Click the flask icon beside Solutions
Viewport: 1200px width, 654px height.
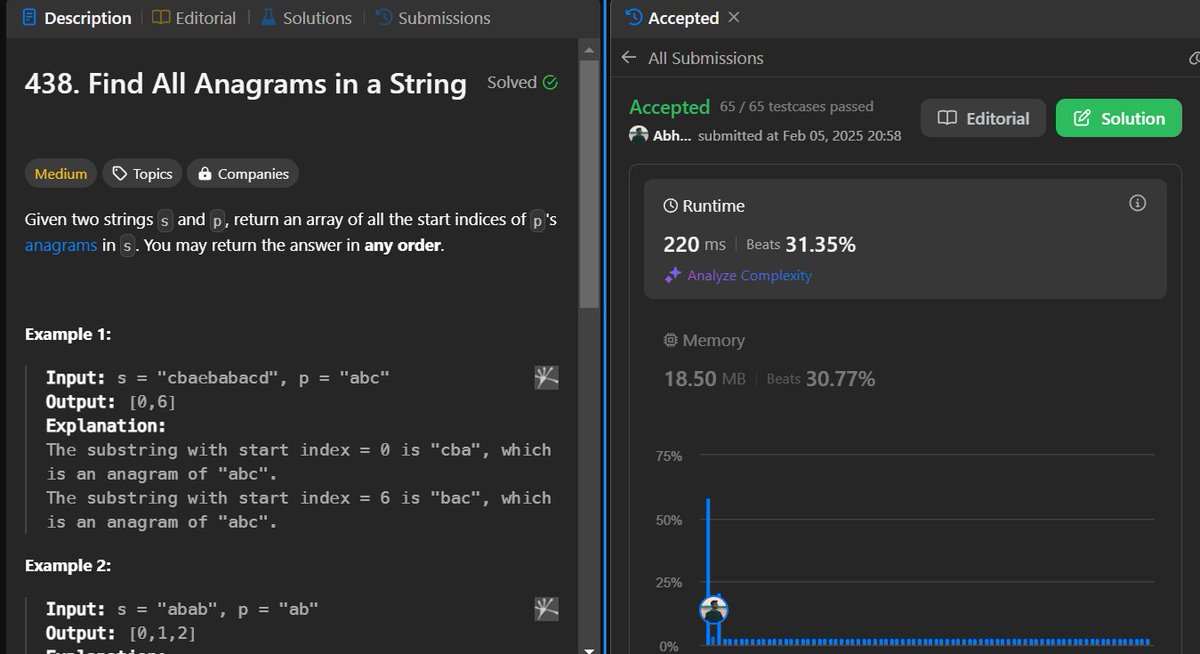266,17
